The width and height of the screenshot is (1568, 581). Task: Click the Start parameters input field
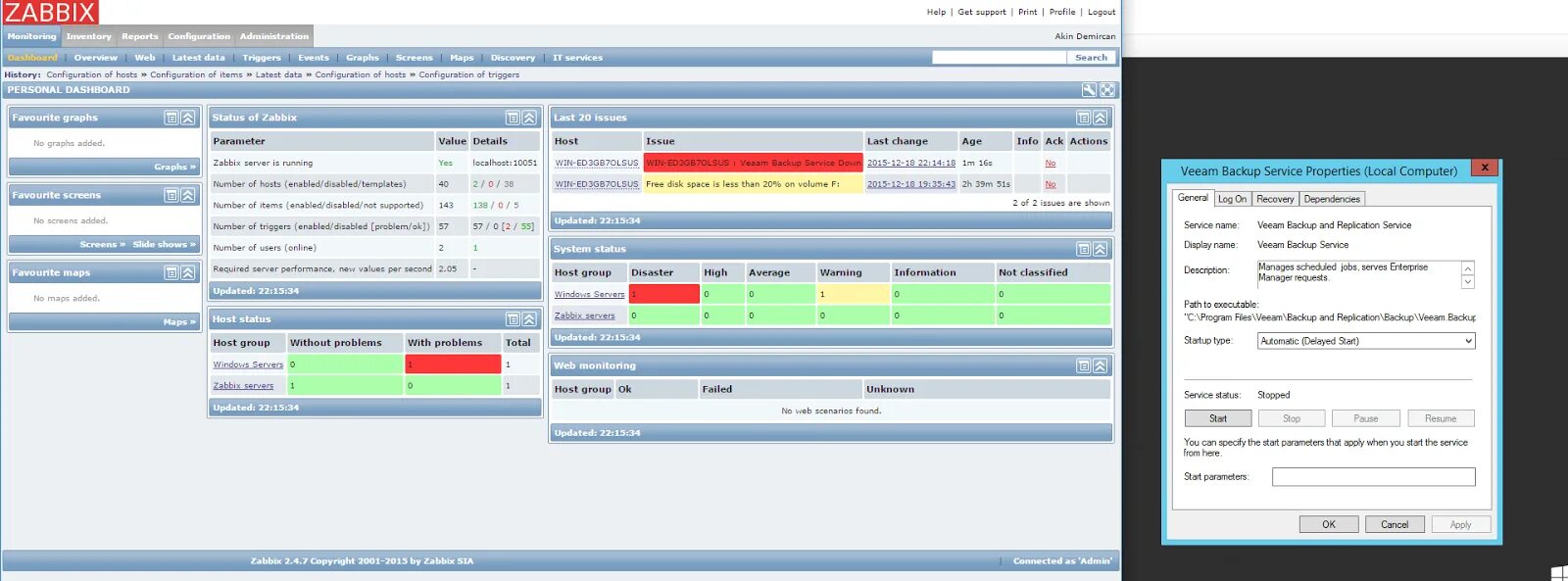point(1374,477)
